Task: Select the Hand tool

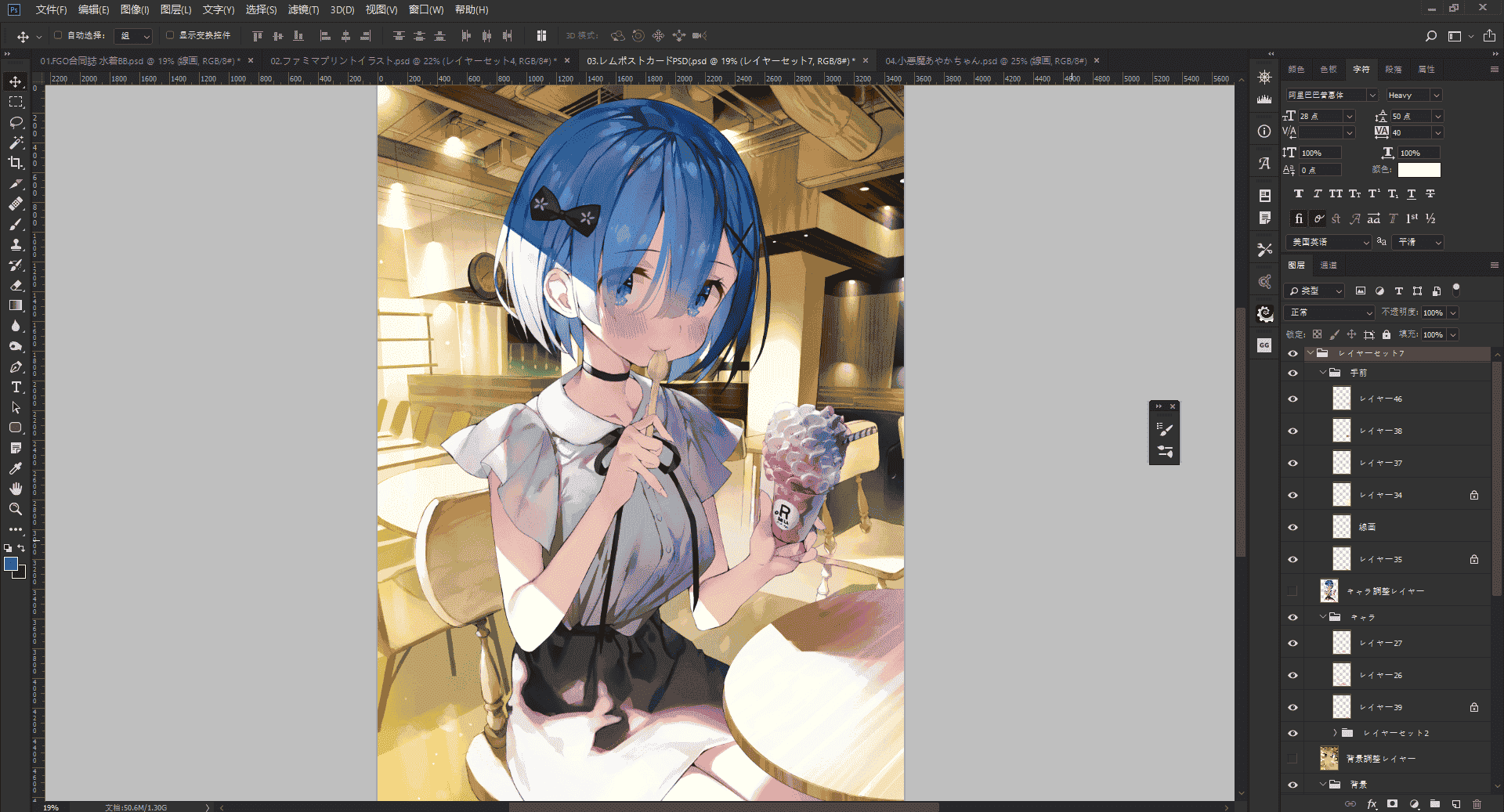Action: pyautogui.click(x=16, y=489)
